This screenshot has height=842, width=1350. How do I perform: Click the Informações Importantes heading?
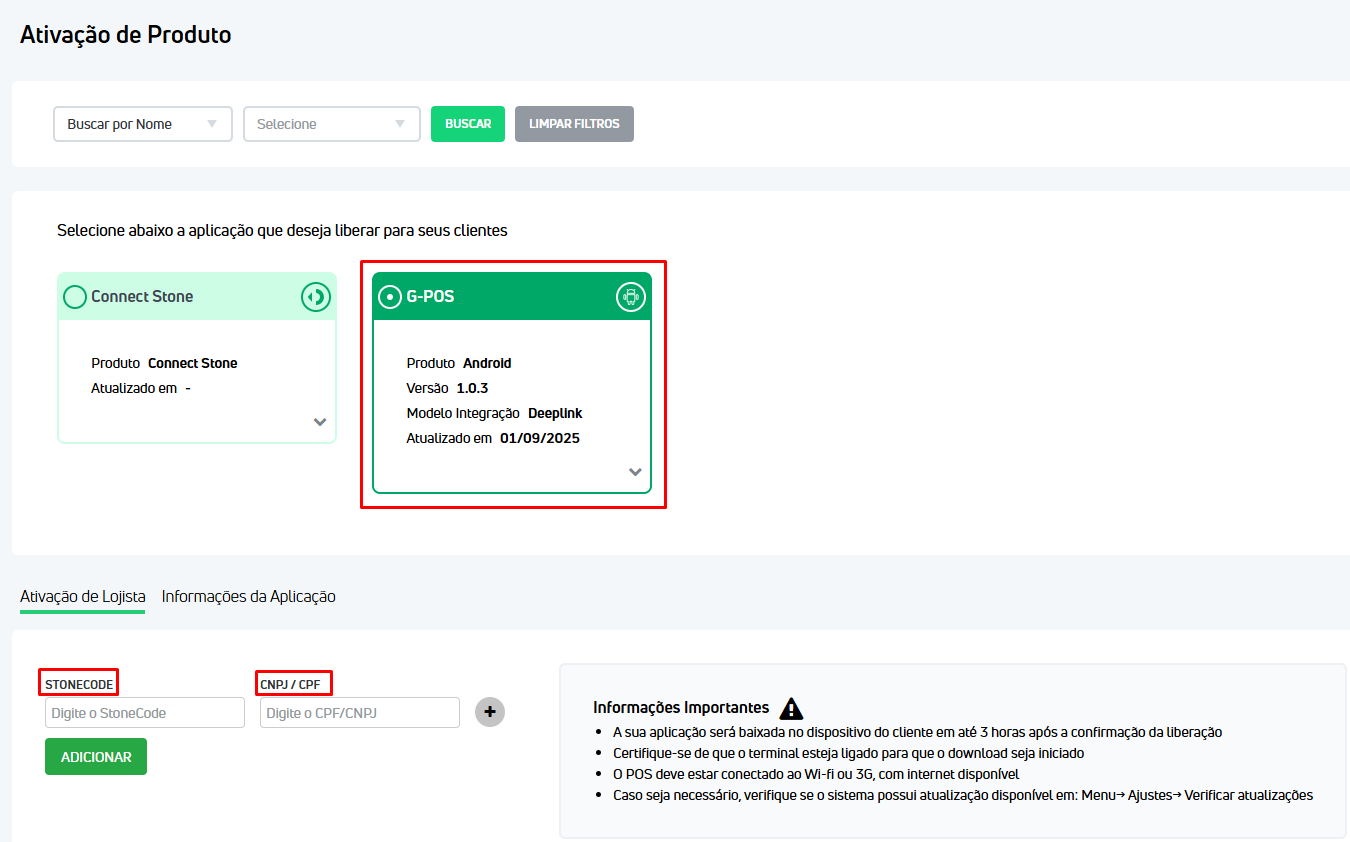coord(681,708)
